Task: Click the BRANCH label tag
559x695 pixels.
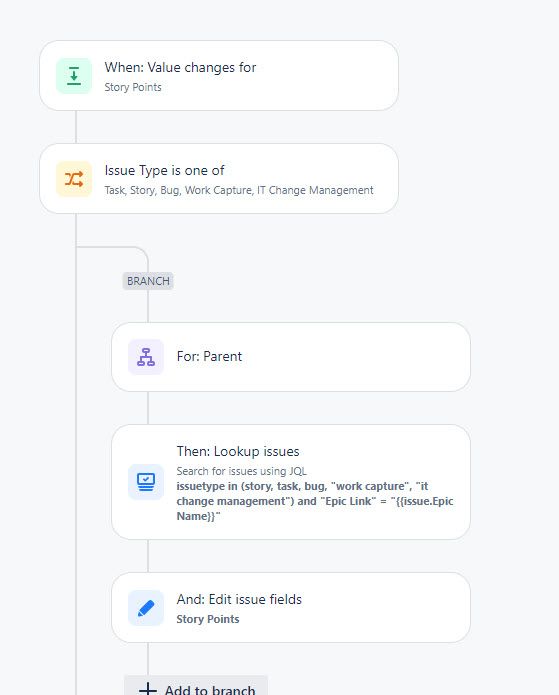Action: tap(148, 281)
